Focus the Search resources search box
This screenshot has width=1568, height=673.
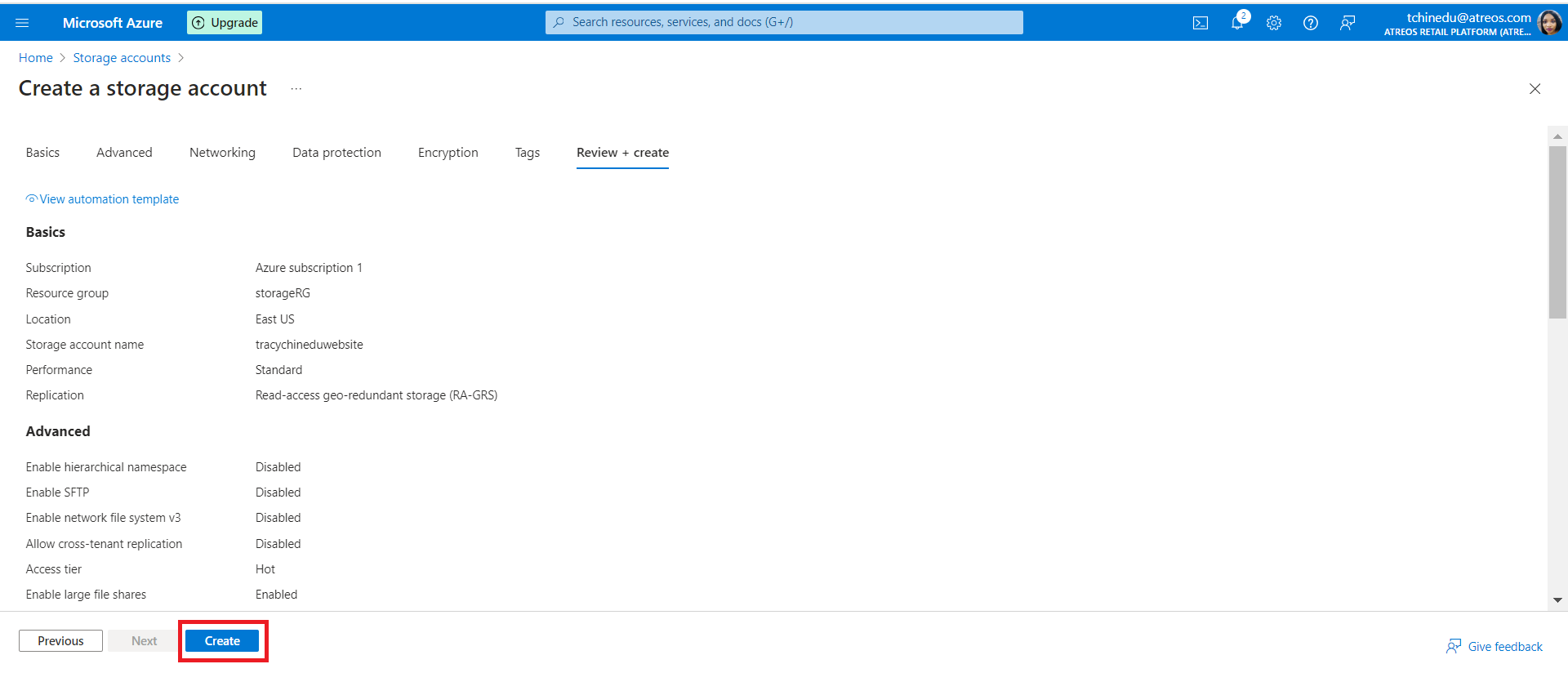784,22
